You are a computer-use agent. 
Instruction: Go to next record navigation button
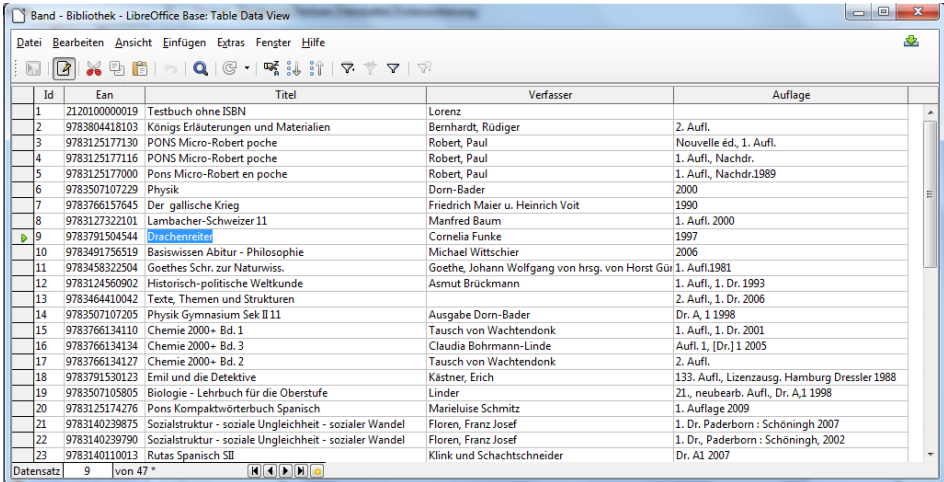coord(286,471)
